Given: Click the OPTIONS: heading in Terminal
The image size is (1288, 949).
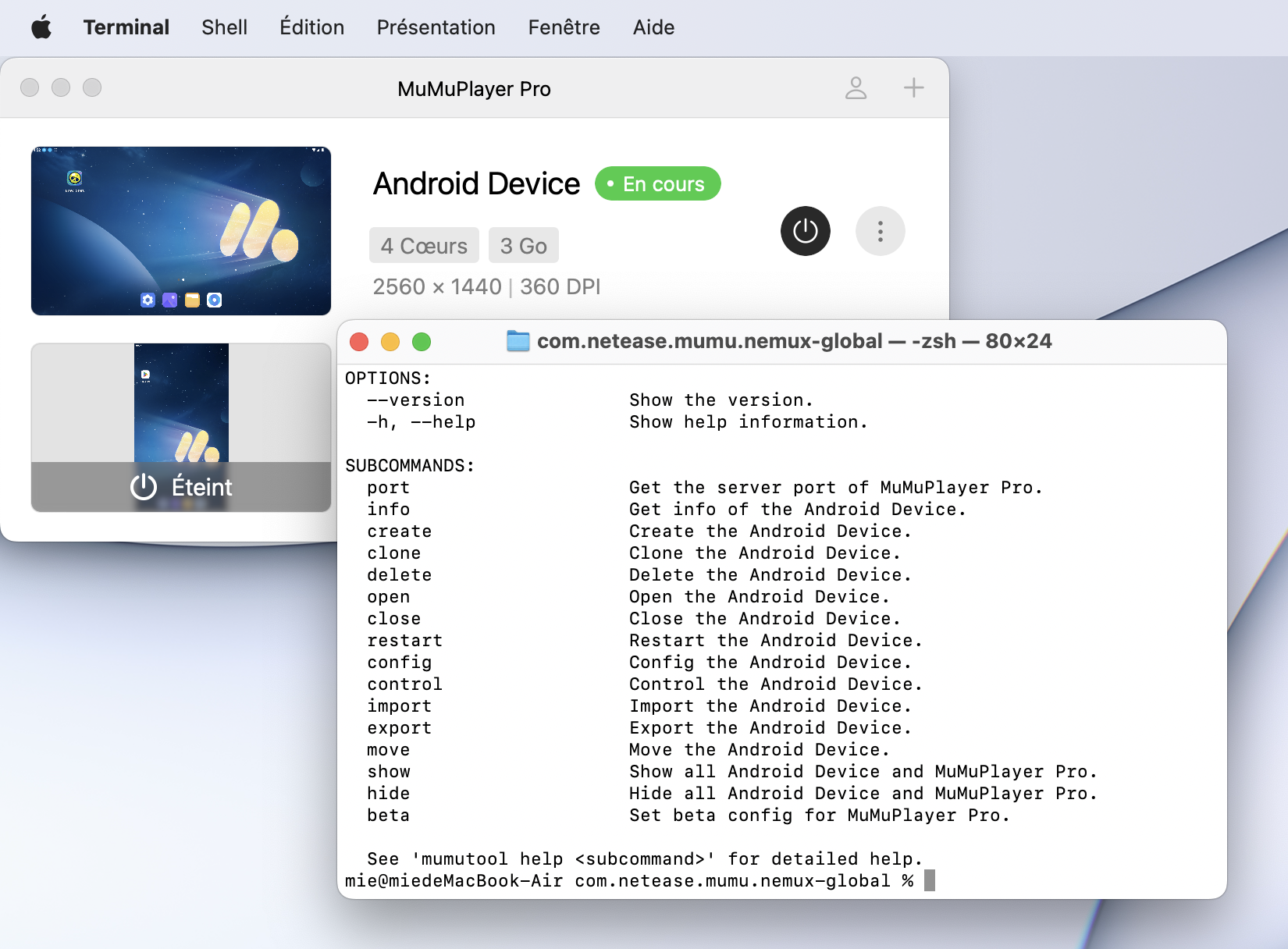Looking at the screenshot, I should click(388, 379).
